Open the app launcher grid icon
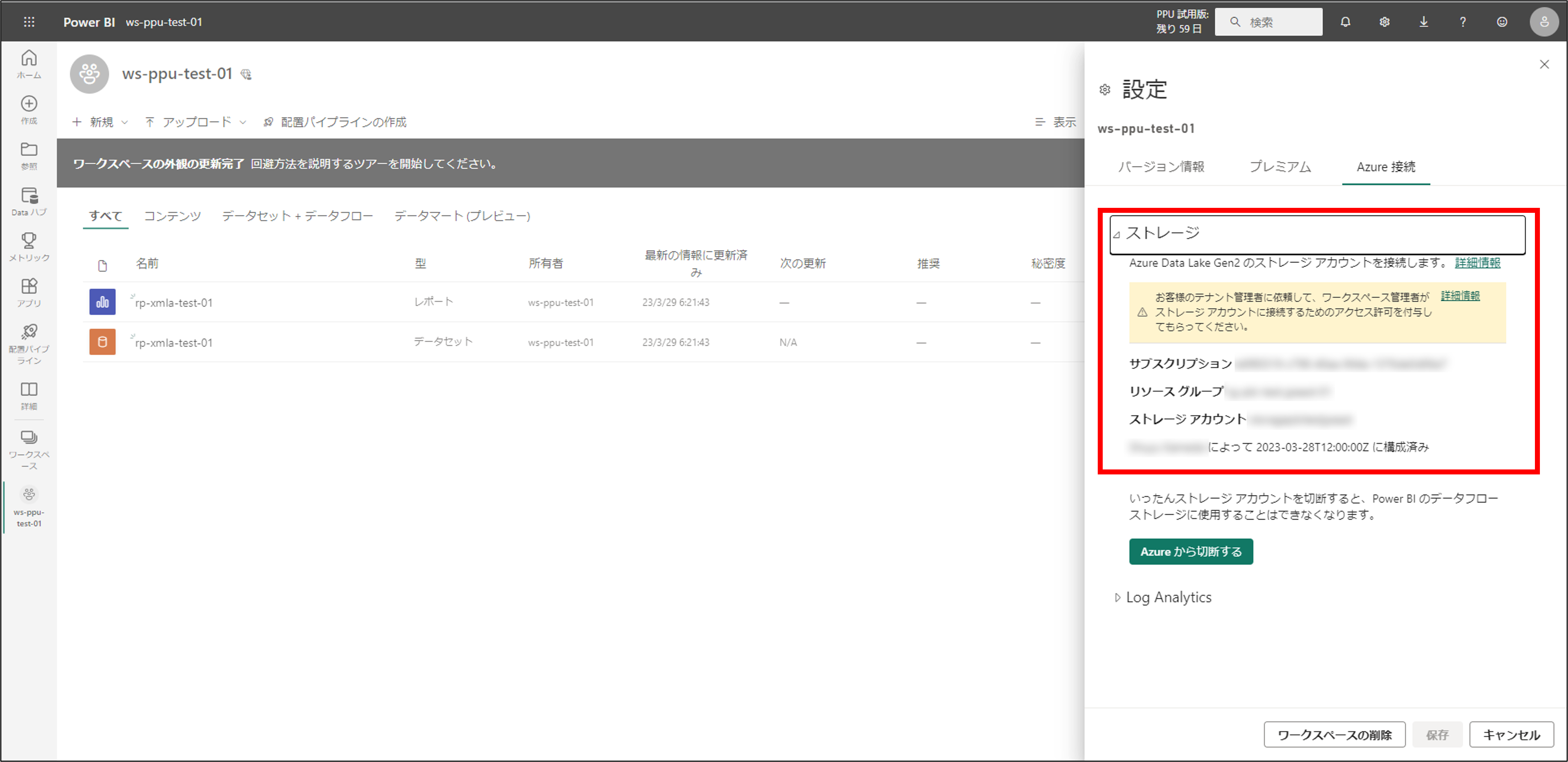 (x=28, y=22)
